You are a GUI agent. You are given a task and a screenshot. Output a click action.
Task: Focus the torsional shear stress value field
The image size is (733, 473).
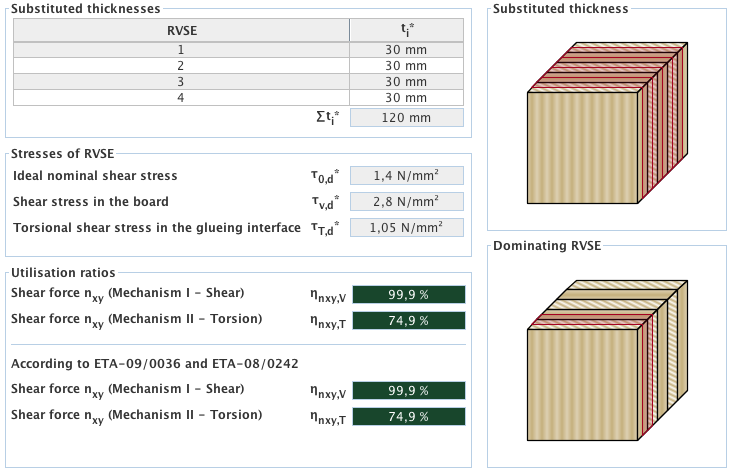407,227
